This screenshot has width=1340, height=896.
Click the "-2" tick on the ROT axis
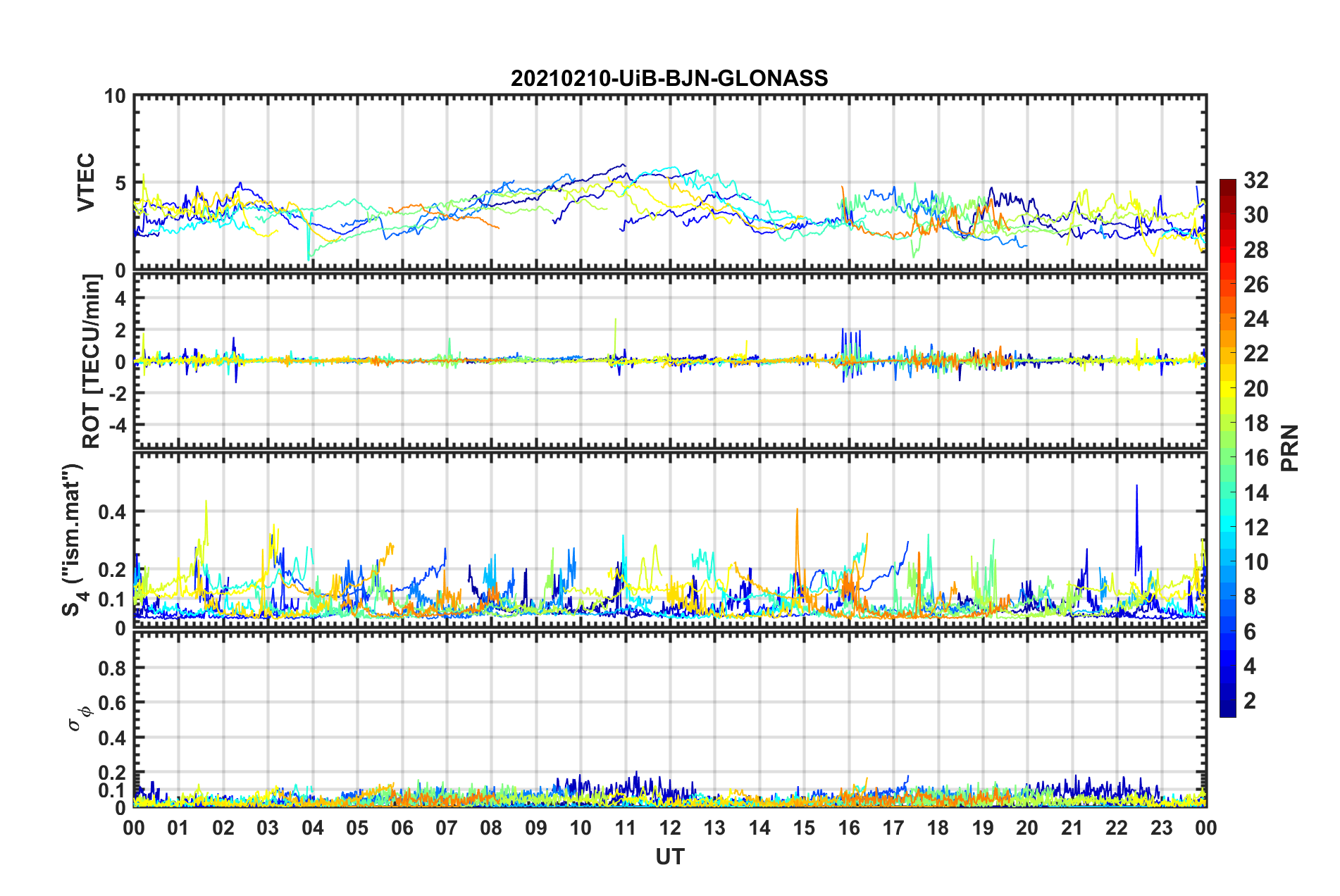pyautogui.click(x=117, y=394)
